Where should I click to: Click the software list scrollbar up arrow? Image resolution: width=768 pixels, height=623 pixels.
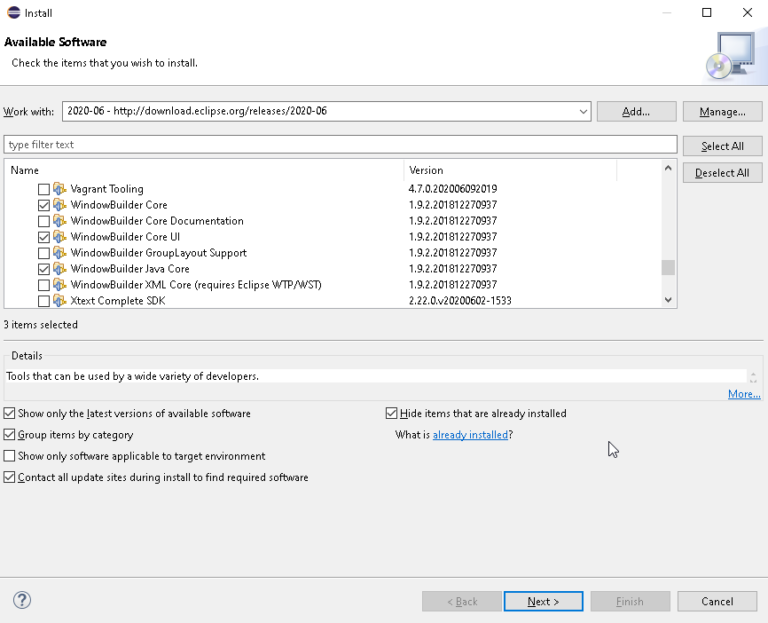coord(668,168)
